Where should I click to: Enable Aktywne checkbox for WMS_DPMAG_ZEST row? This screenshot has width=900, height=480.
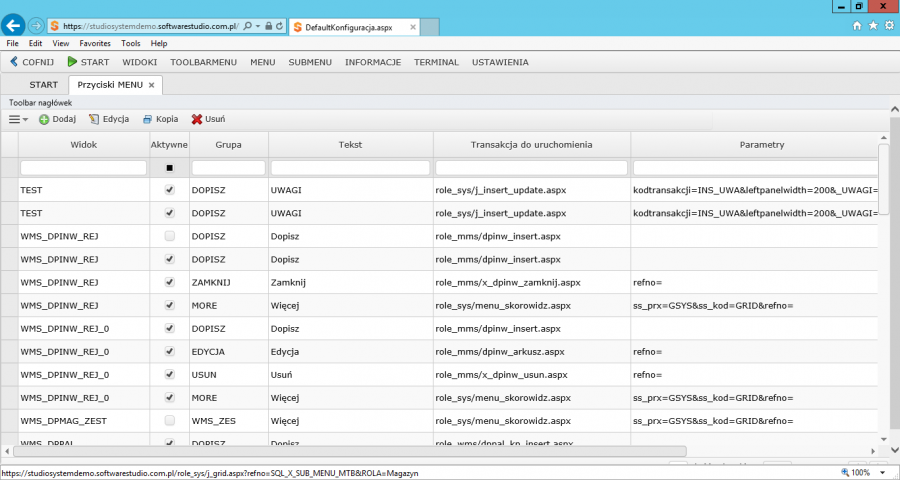(169, 421)
